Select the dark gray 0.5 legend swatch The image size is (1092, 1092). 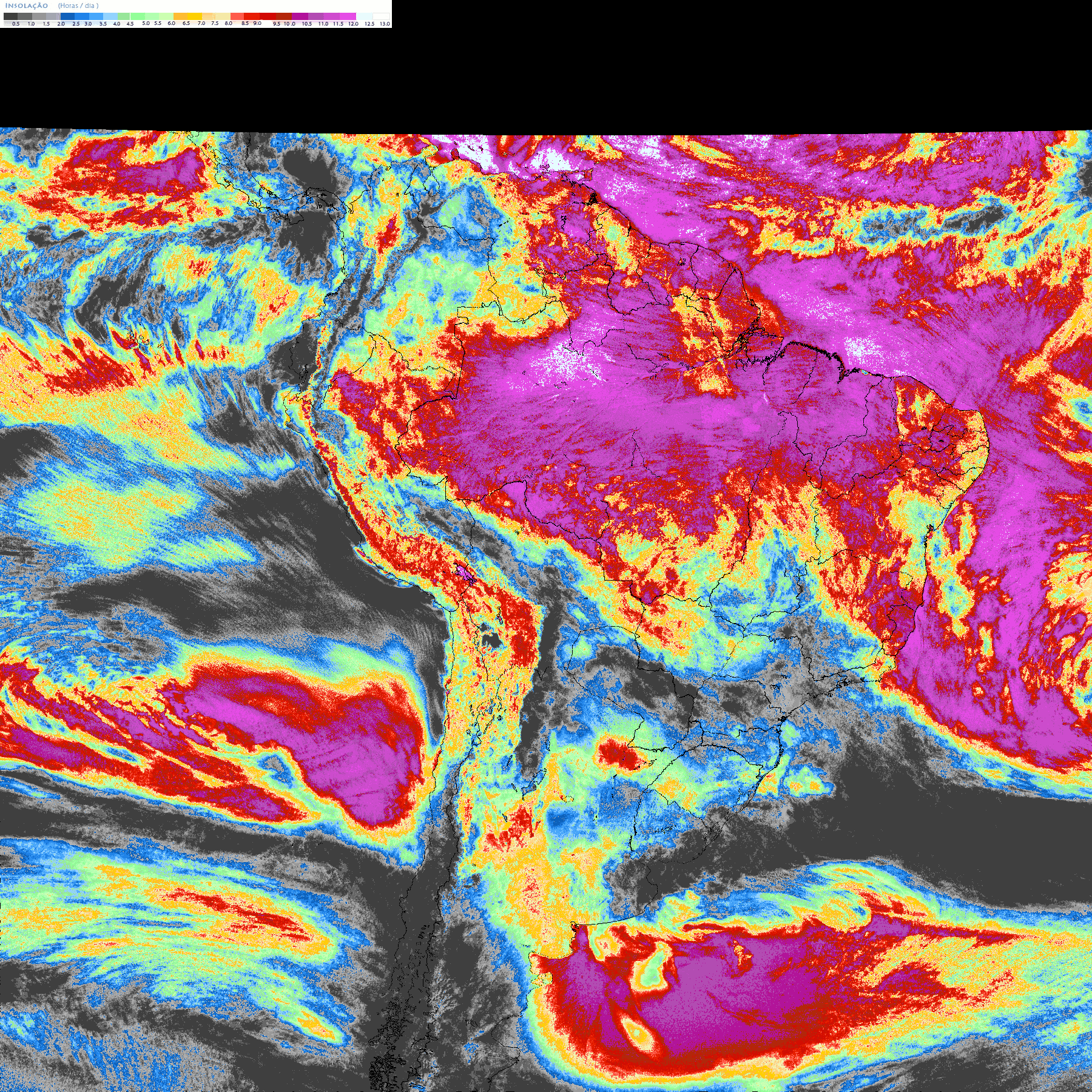pos(10,16)
